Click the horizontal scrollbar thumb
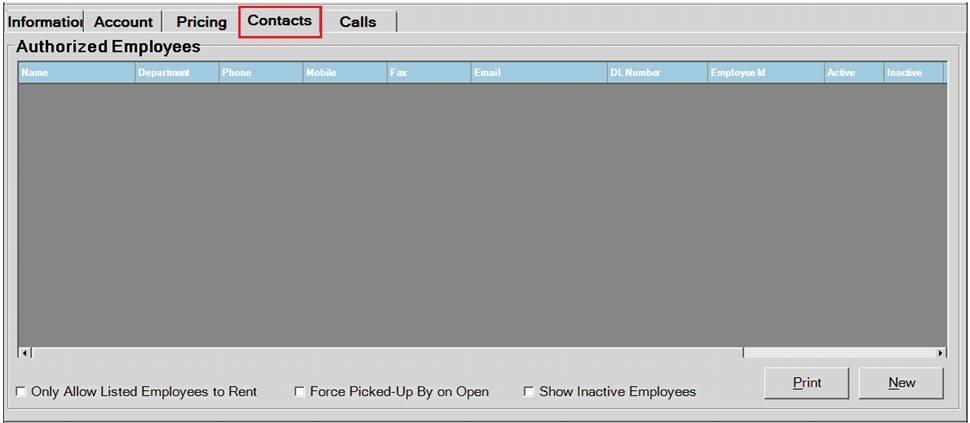 [x=387, y=353]
